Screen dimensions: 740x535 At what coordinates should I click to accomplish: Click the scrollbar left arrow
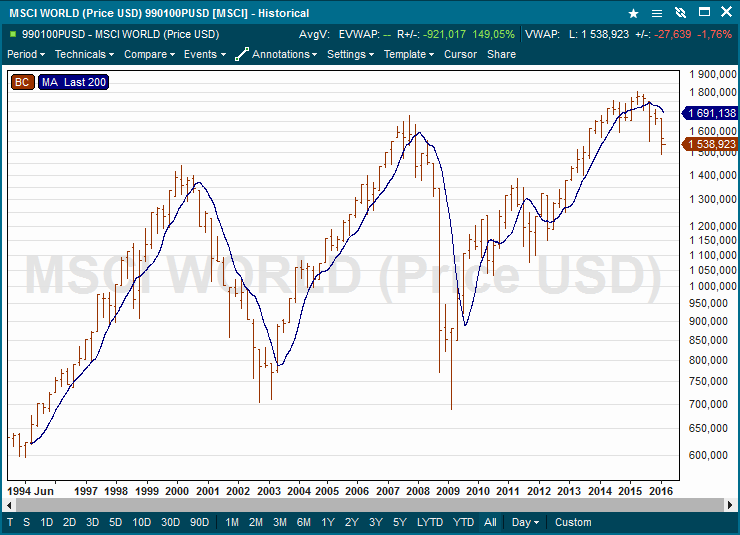click(9, 505)
